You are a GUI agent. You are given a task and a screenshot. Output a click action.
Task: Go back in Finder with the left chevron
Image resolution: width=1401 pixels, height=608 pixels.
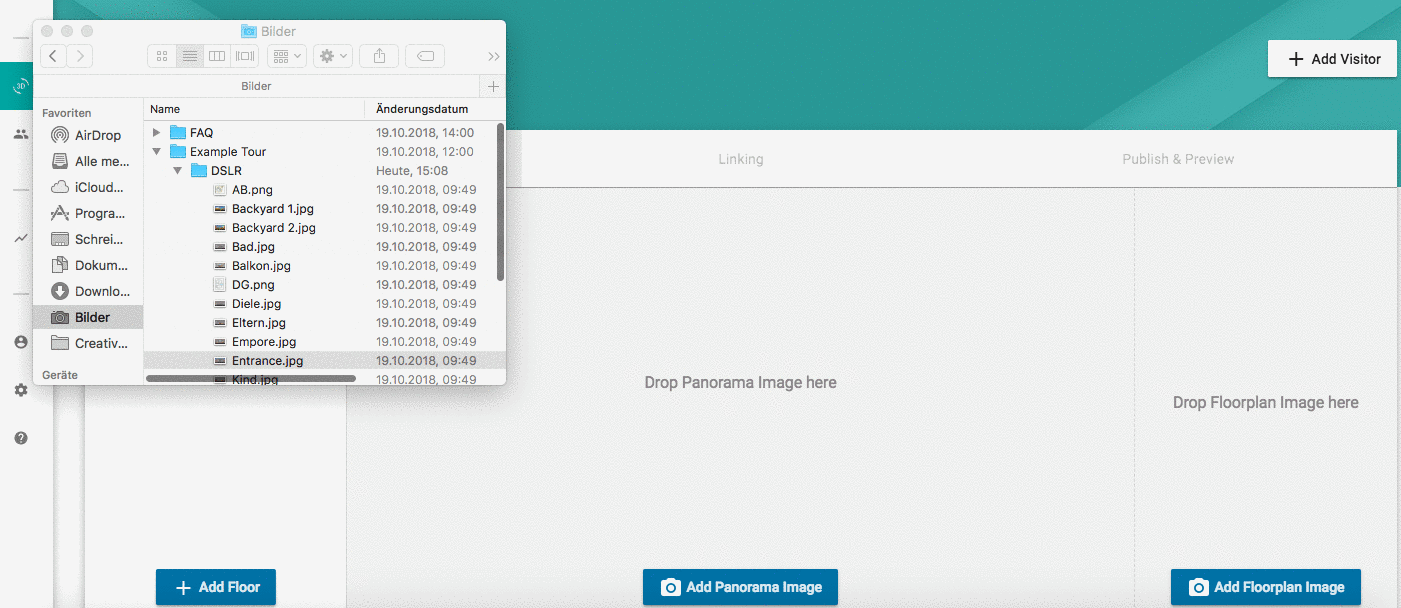pos(53,56)
